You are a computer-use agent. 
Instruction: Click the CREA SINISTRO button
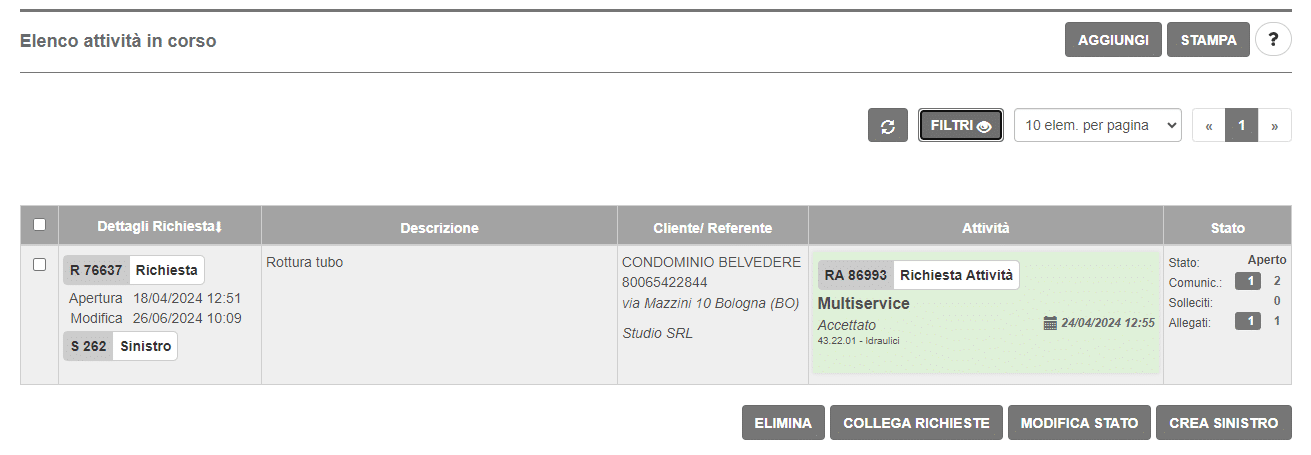coord(1224,423)
